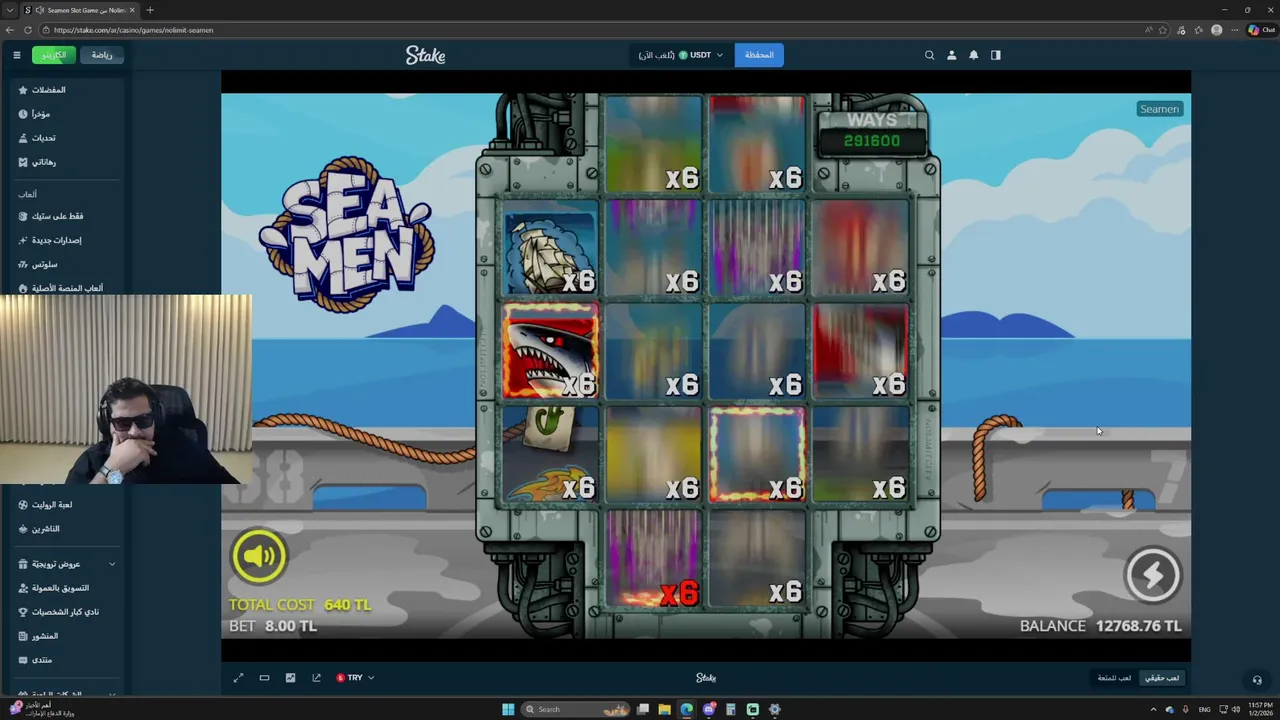Click the Stake logo in header
The image size is (1280, 720).
click(x=426, y=55)
